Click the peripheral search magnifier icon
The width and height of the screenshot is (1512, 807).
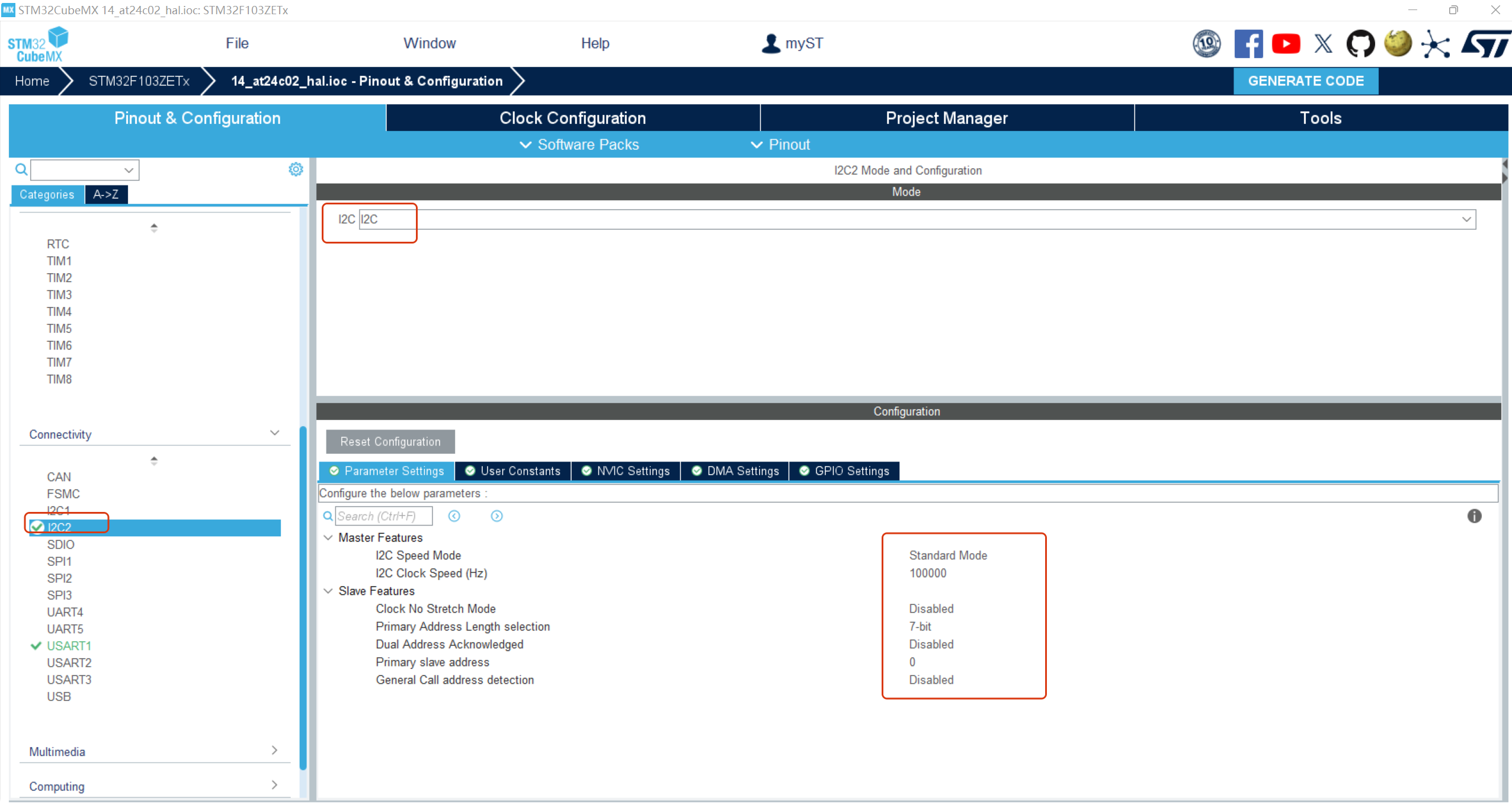point(21,170)
